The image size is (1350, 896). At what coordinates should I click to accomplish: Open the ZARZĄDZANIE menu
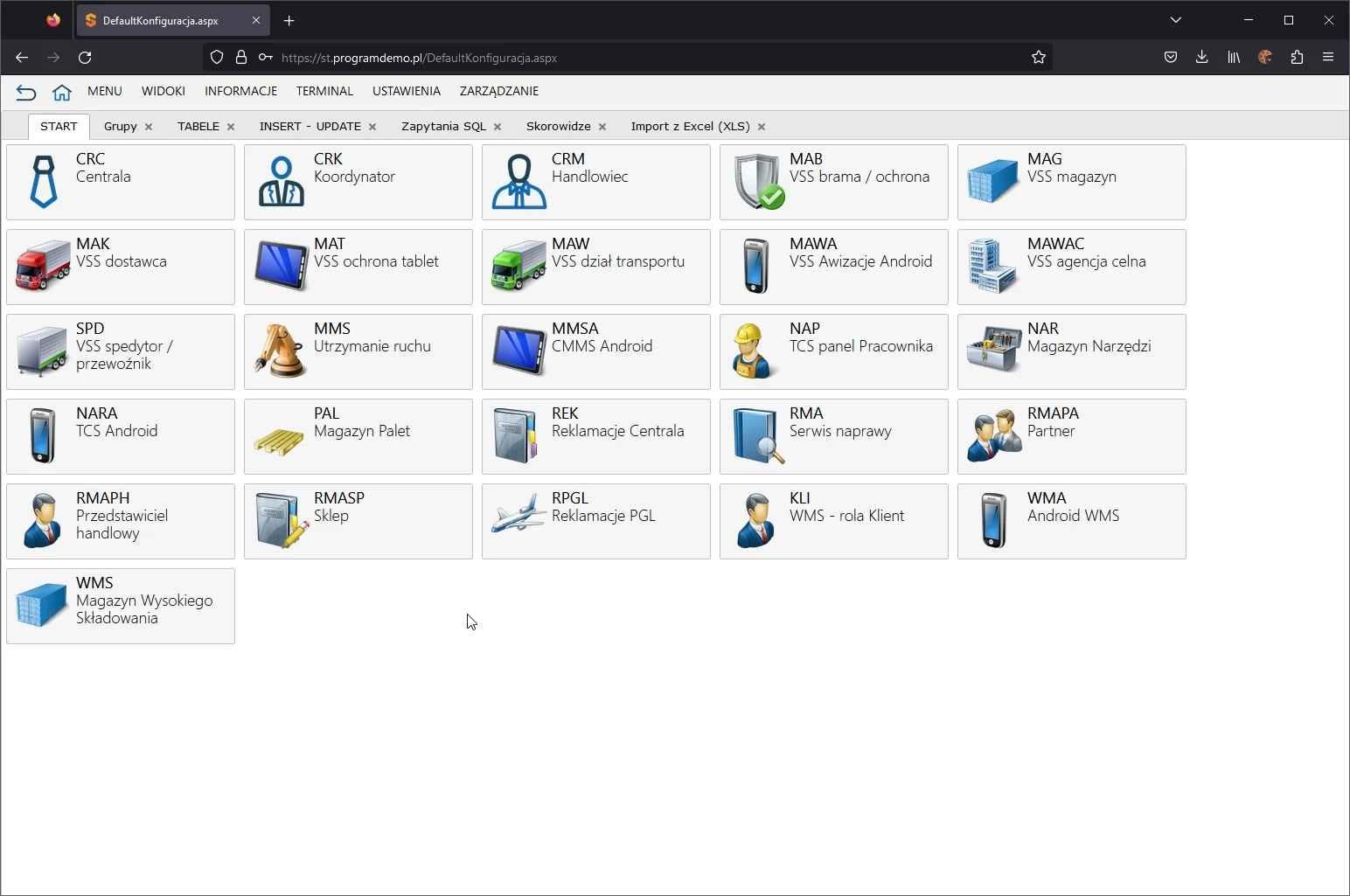498,91
